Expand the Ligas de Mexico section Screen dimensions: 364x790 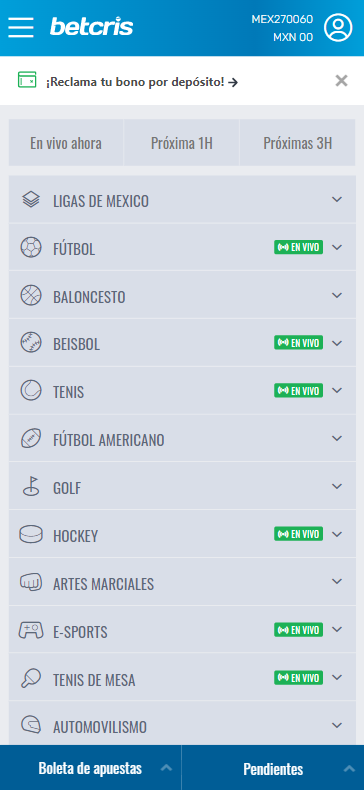[x=182, y=200]
